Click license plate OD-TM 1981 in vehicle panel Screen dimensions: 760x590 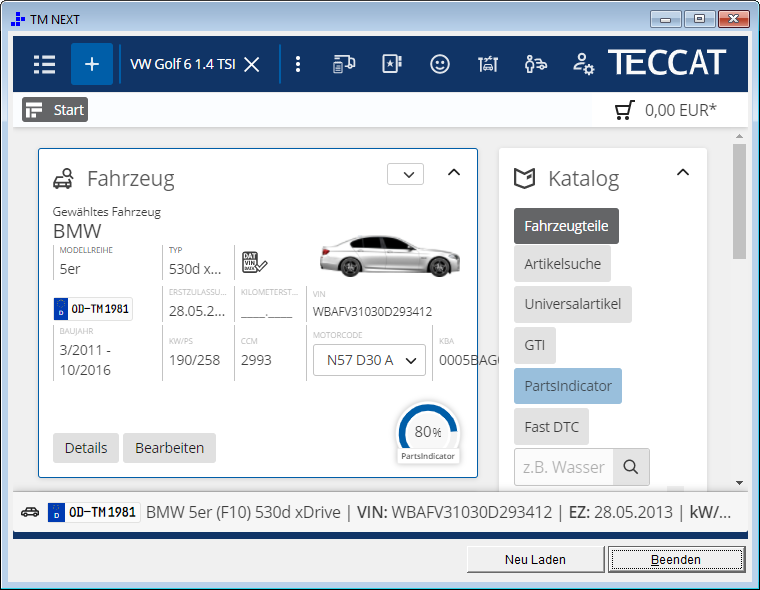(x=93, y=309)
